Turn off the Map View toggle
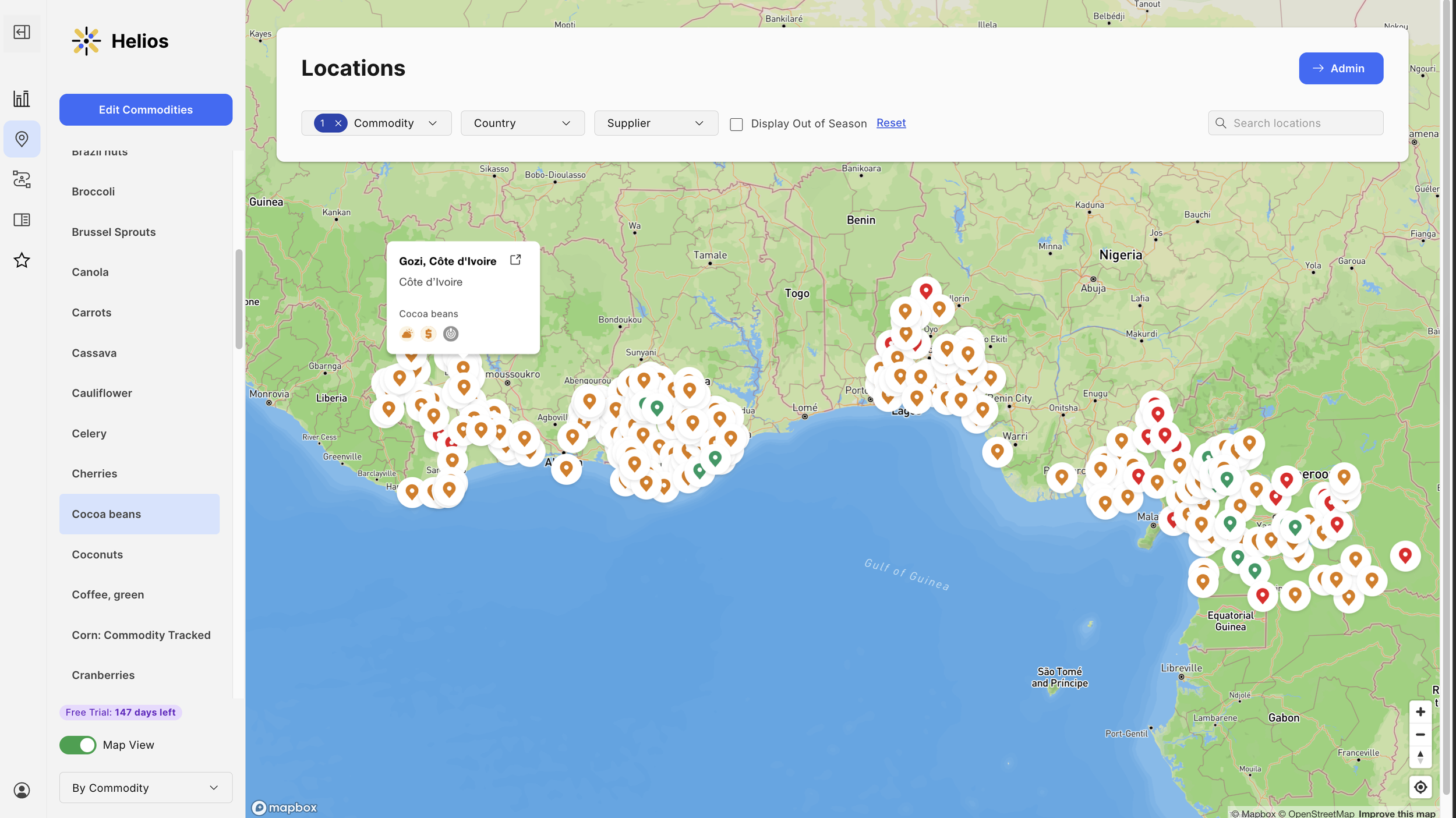Viewport: 1456px width, 818px height. pyautogui.click(x=78, y=745)
